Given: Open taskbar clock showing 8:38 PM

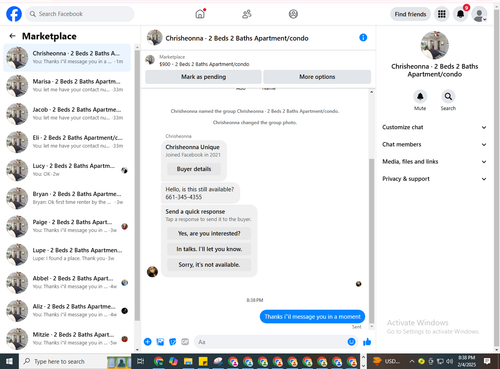Looking at the screenshot, I should point(467,361).
